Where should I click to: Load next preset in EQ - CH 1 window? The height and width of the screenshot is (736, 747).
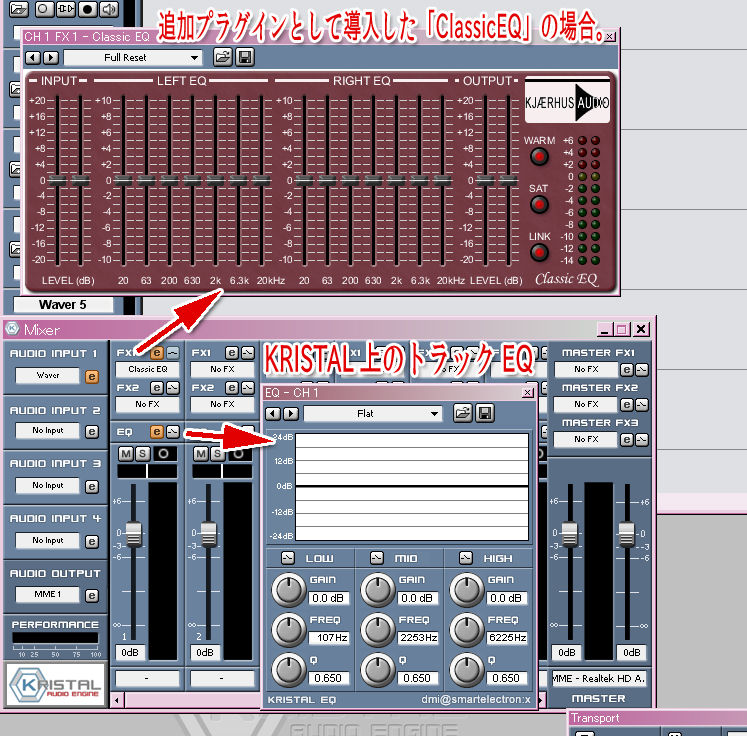(x=291, y=413)
